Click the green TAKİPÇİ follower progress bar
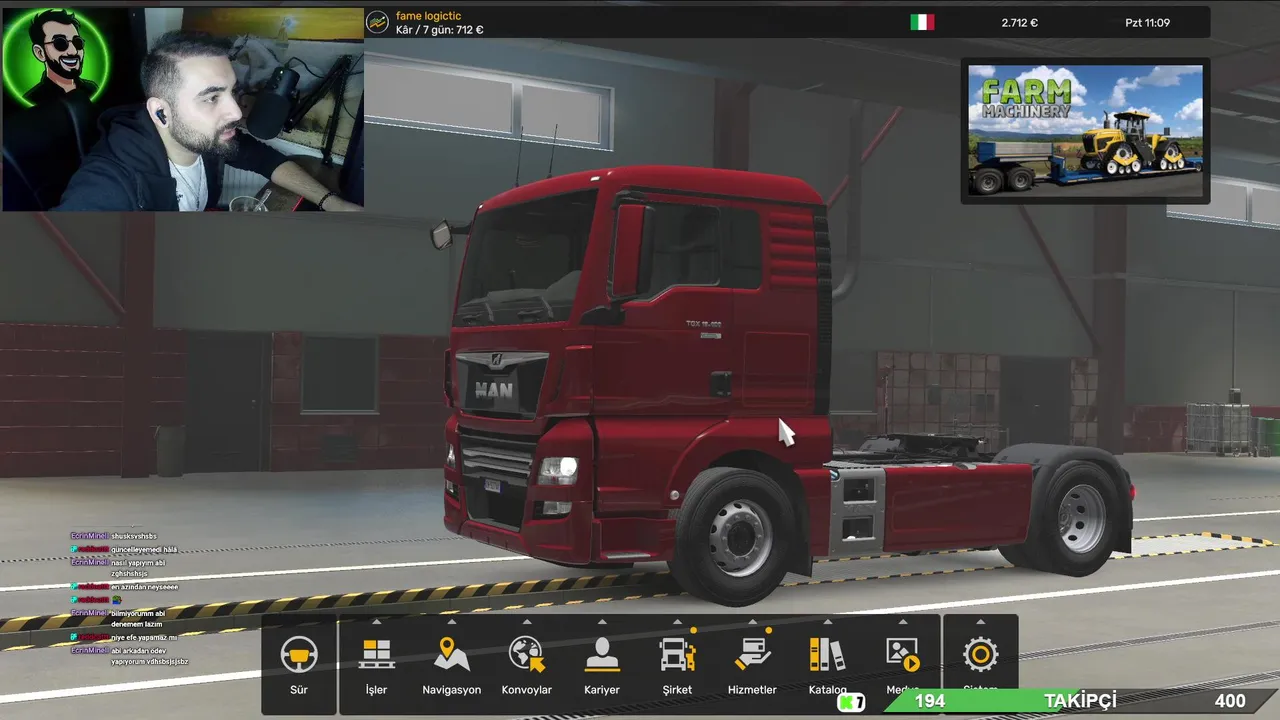The height and width of the screenshot is (720, 1280). click(x=1080, y=701)
